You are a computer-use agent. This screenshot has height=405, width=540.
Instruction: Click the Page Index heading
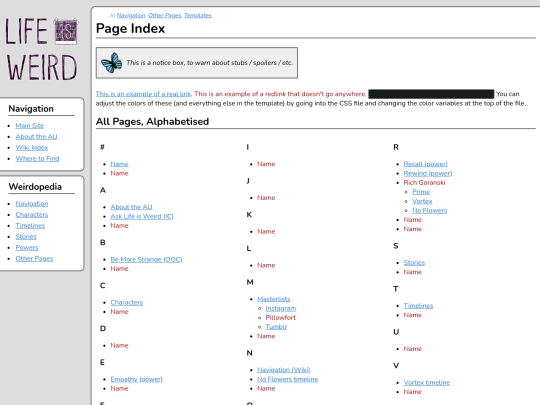click(x=131, y=29)
